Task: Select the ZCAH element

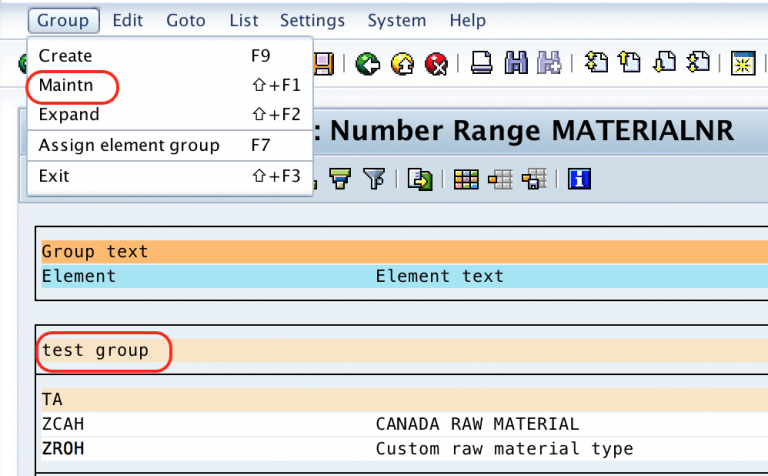Action: [x=63, y=424]
